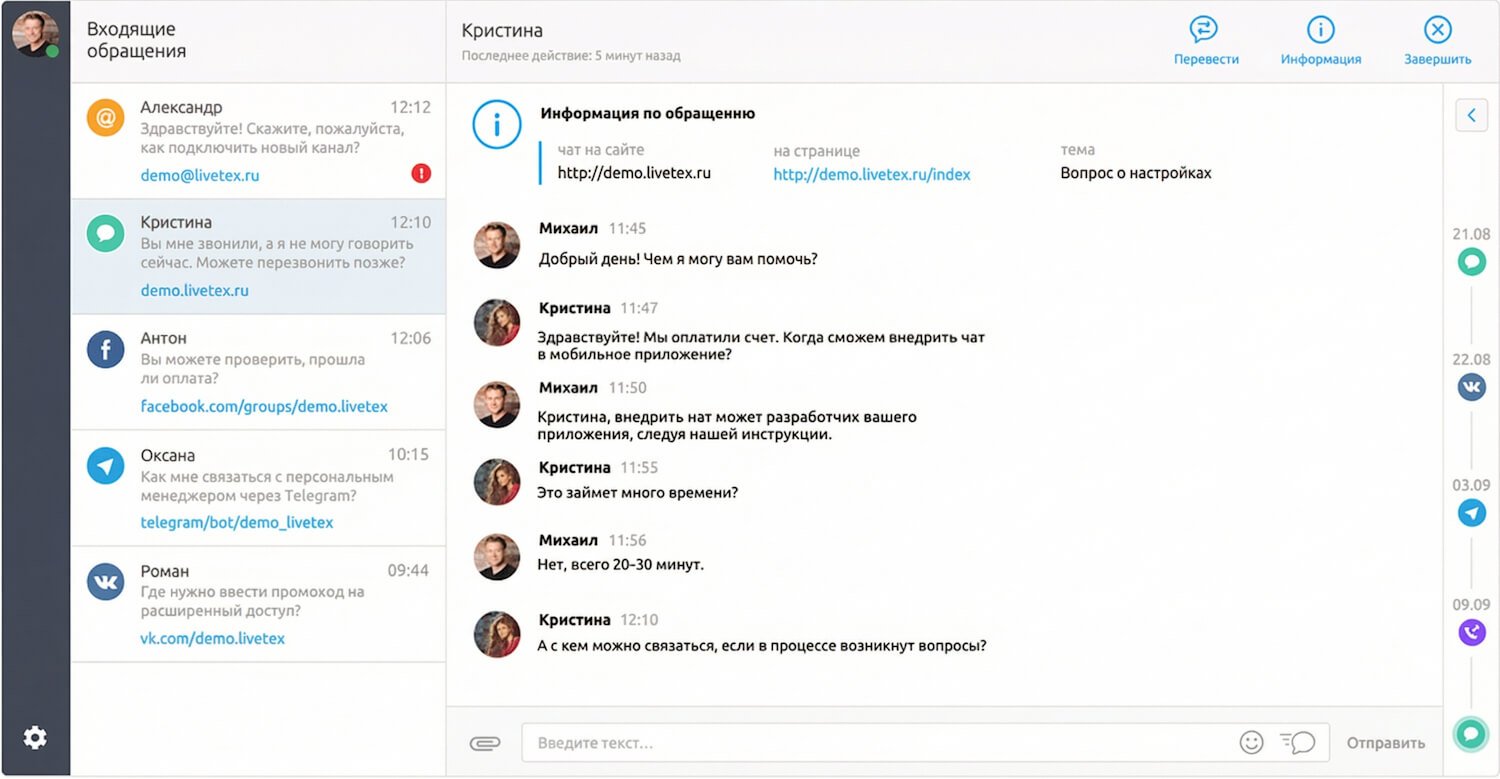Click the Отправить send button
The width and height of the screenshot is (1500, 779).
[1385, 743]
